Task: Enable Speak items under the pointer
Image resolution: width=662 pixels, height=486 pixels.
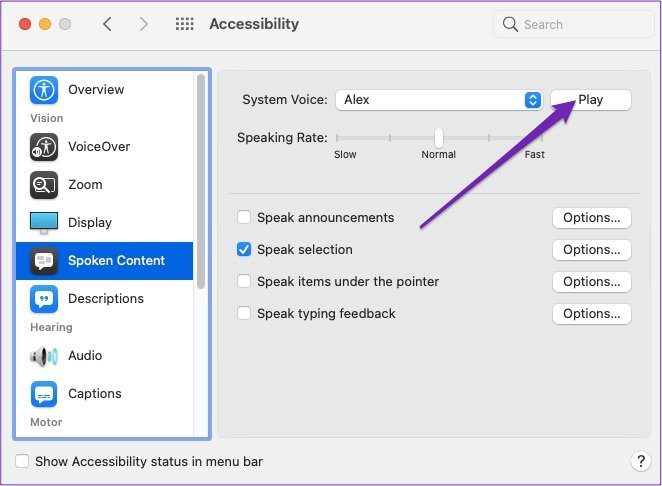Action: click(244, 281)
